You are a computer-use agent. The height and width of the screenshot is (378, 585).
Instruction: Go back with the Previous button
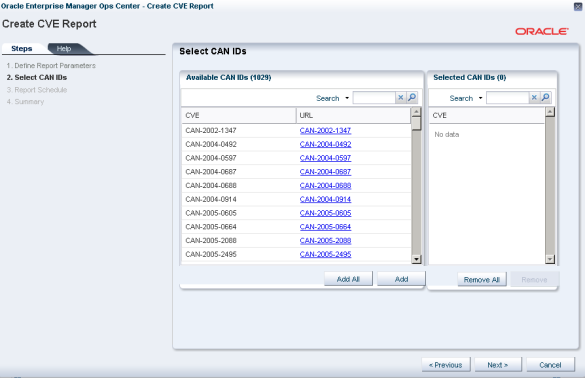click(x=446, y=365)
